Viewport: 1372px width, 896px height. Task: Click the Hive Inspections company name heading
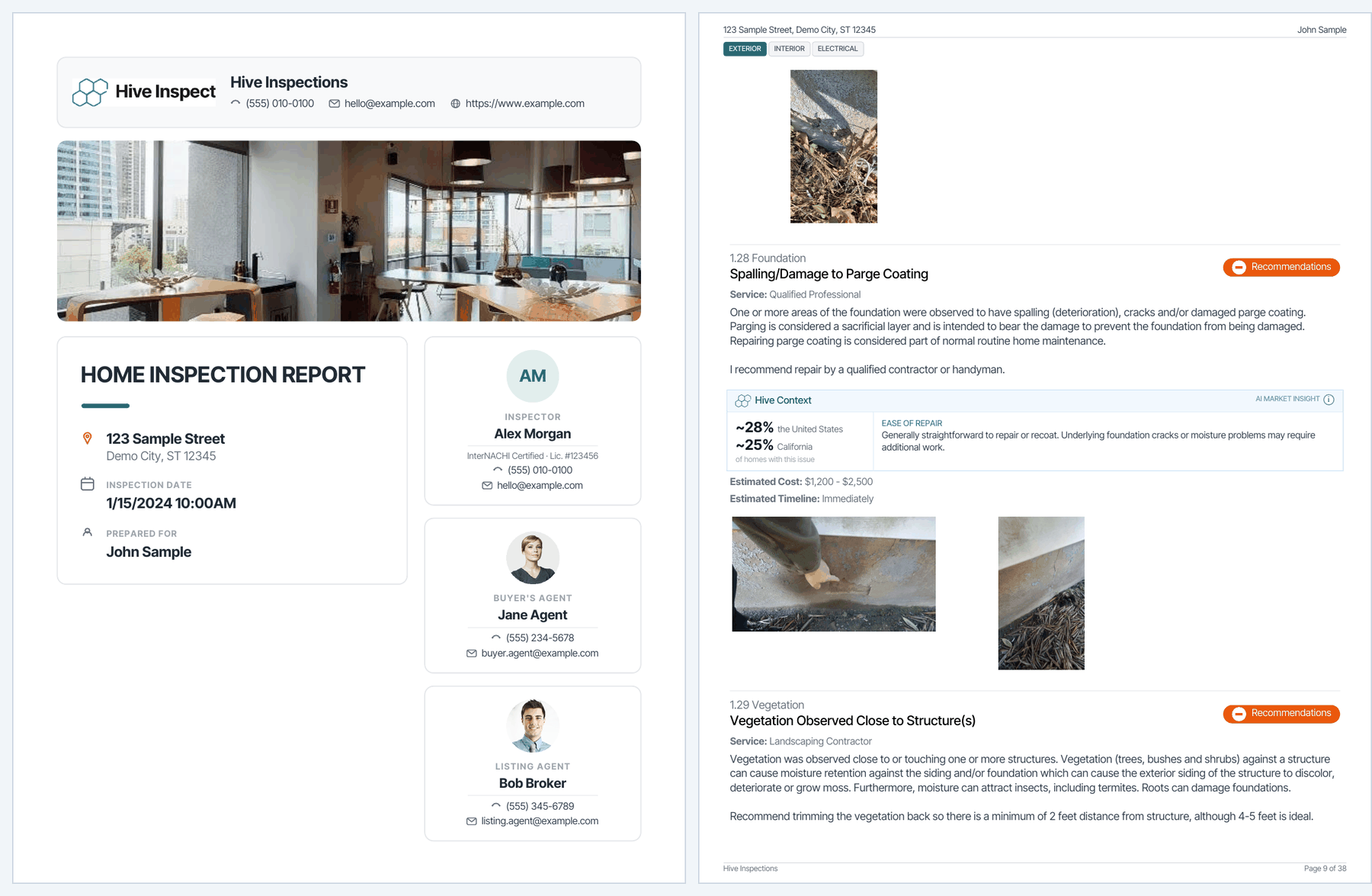pyautogui.click(x=289, y=82)
